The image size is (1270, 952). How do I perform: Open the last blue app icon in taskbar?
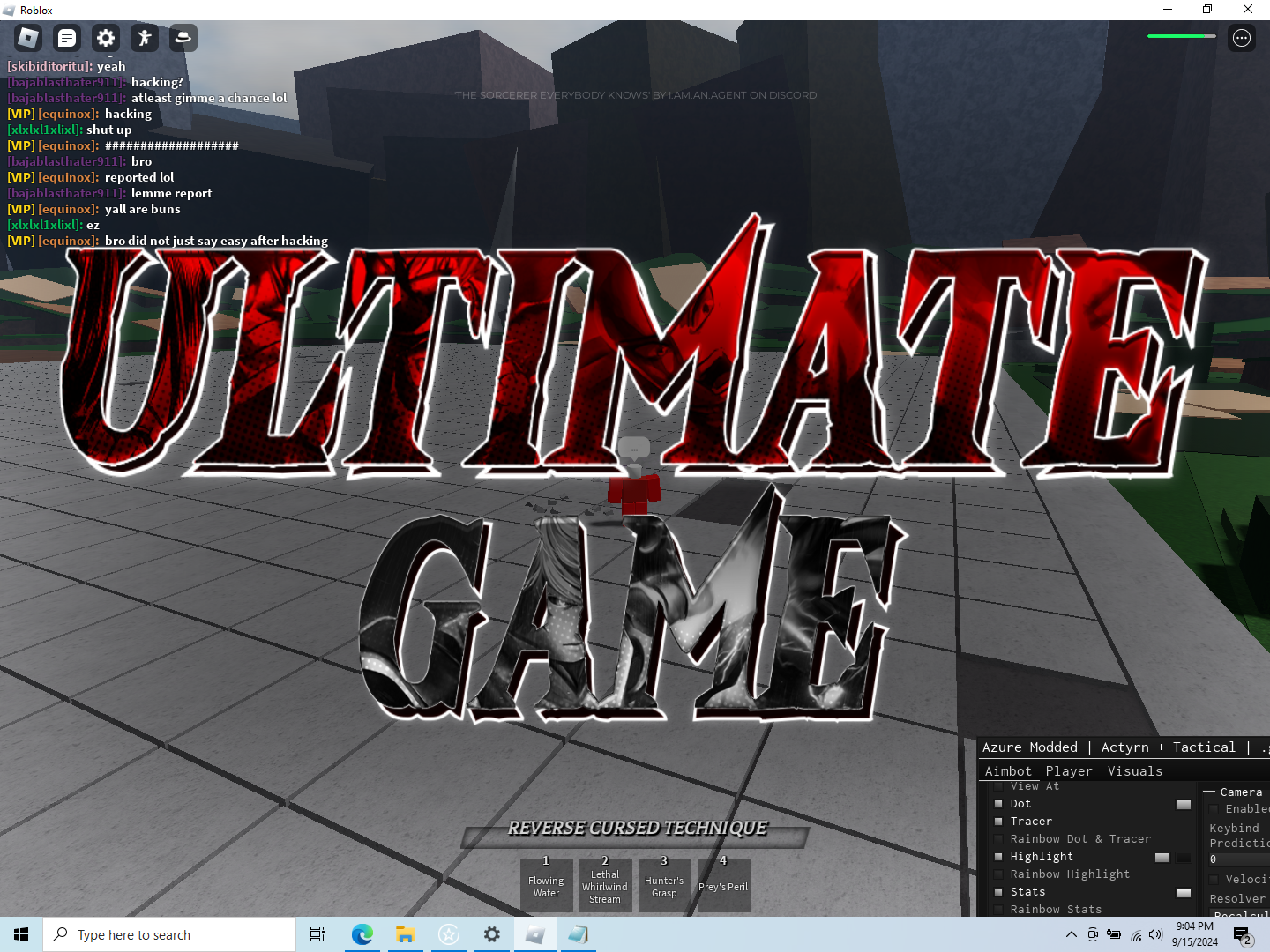coord(578,934)
